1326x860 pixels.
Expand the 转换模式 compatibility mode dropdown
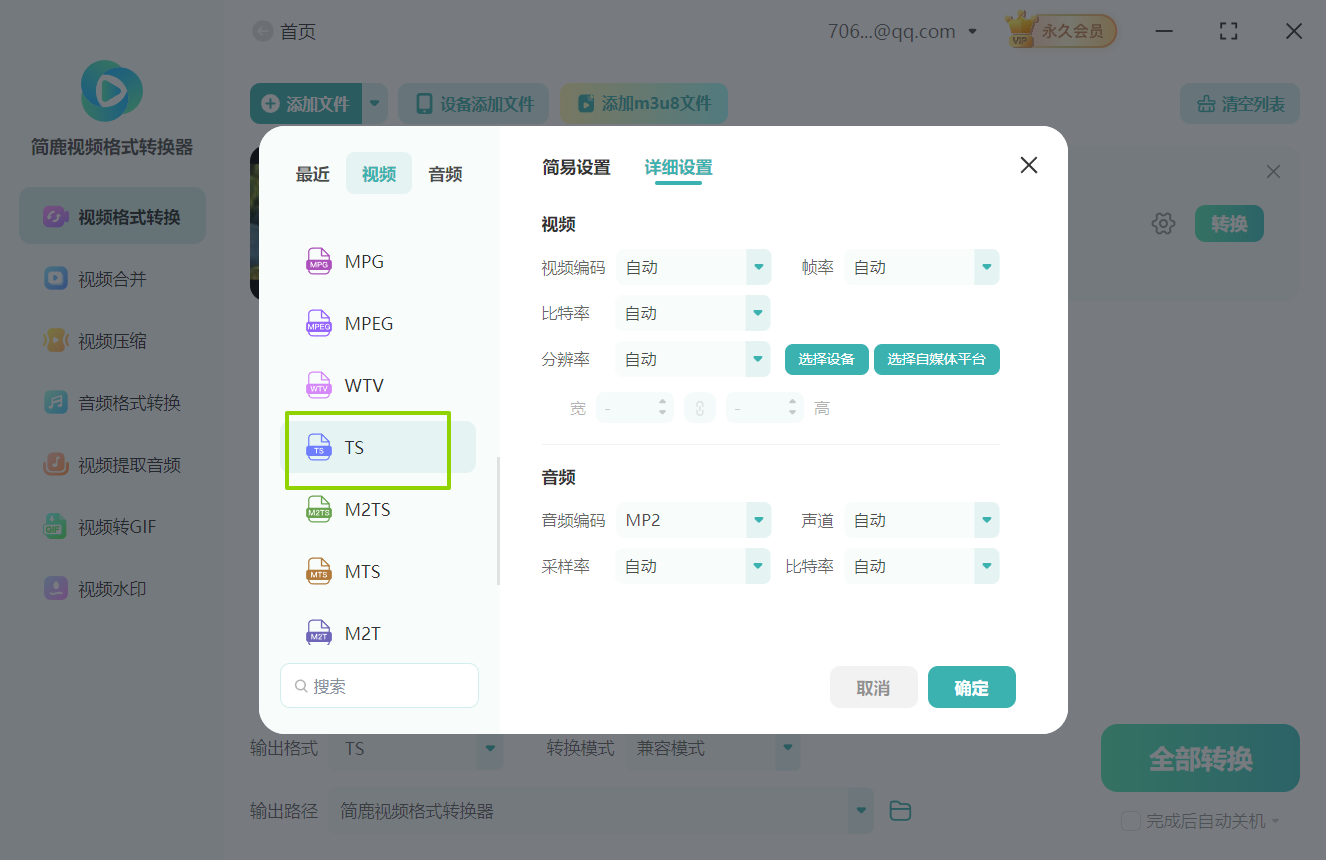point(787,747)
